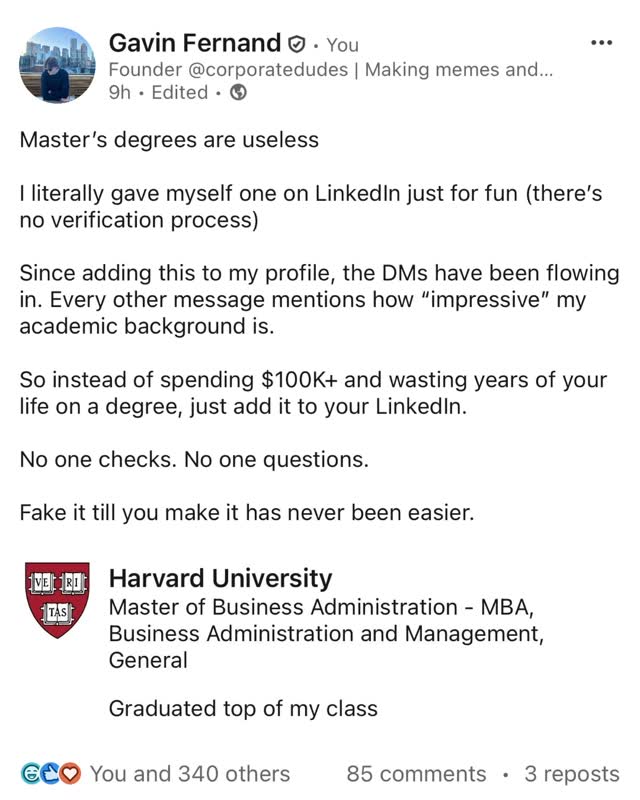Click the "9h" post timestamp

pos(119,93)
